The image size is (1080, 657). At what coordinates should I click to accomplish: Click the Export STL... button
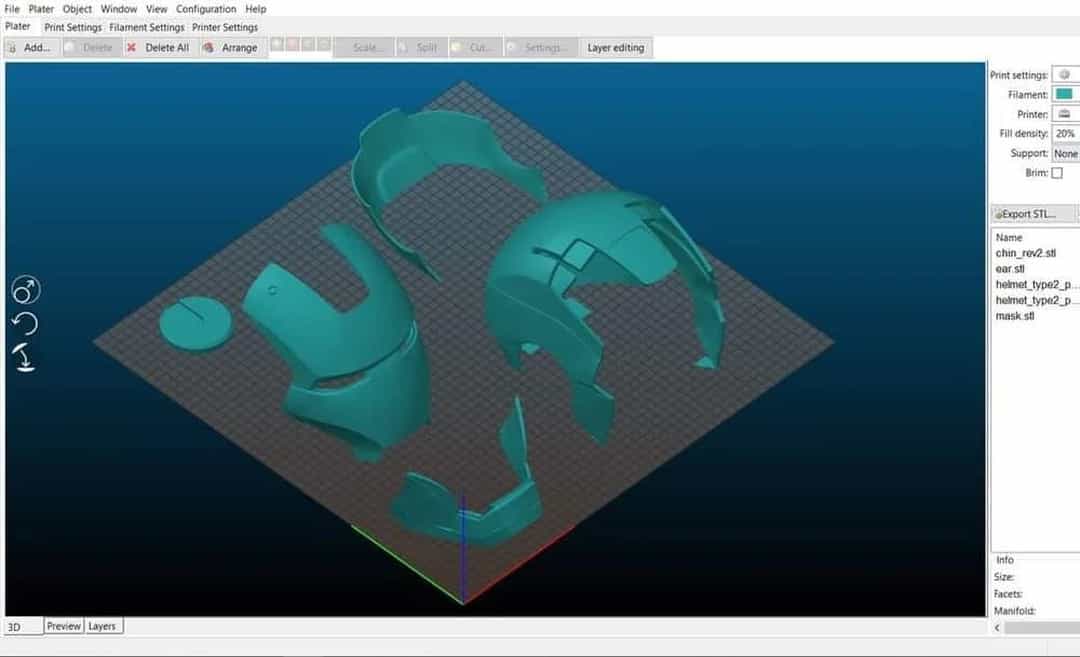click(x=1032, y=214)
